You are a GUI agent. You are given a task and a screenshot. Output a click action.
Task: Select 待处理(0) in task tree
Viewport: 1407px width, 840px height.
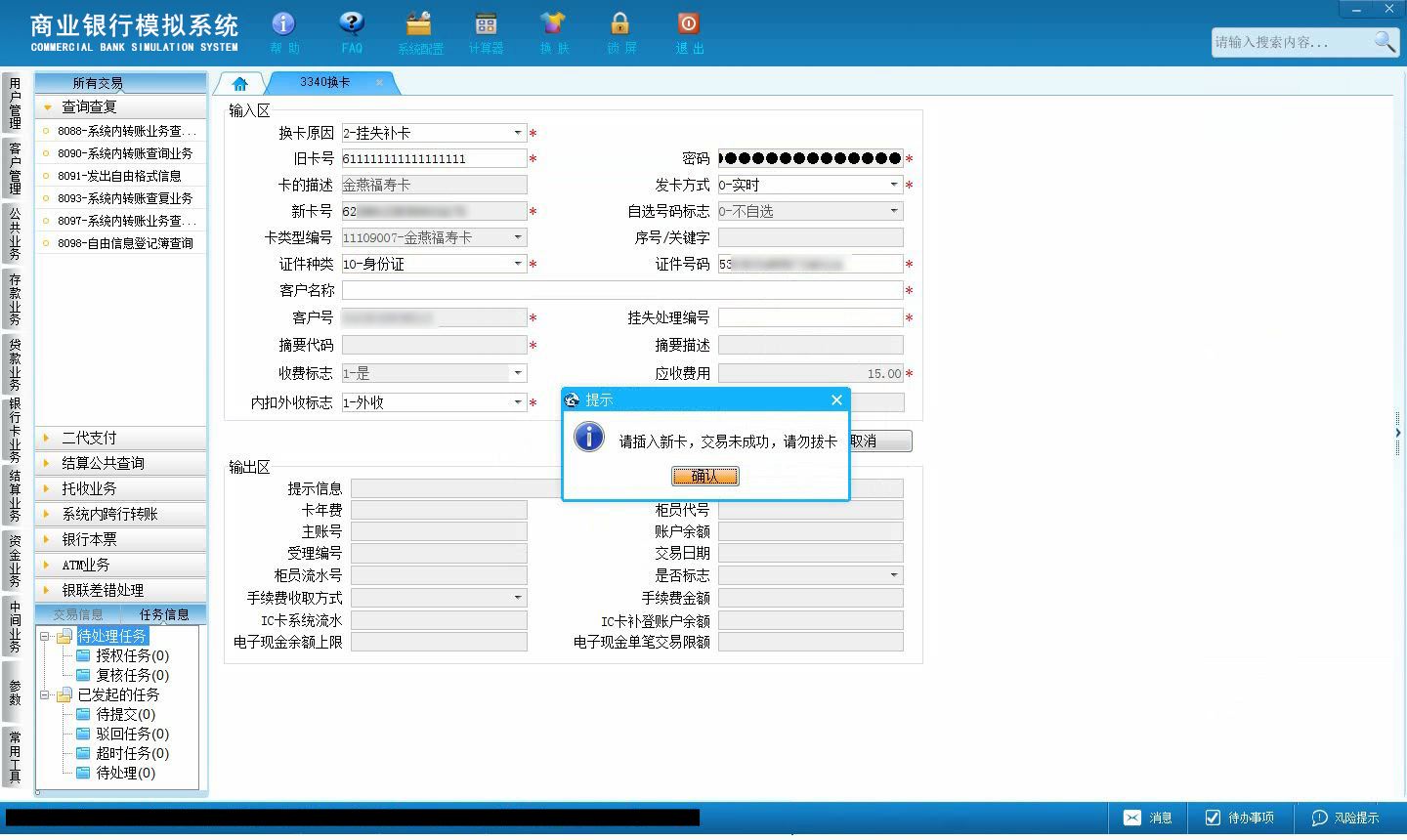(x=125, y=773)
